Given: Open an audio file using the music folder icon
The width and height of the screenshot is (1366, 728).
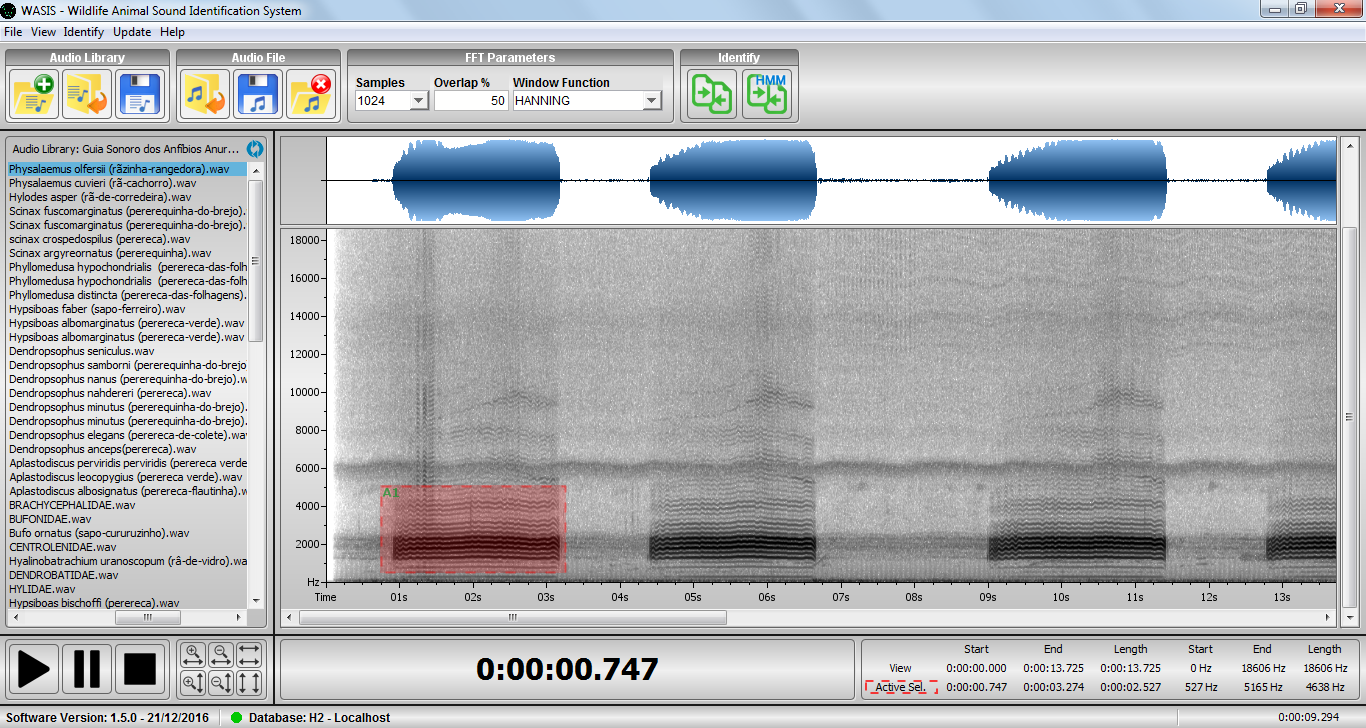Looking at the screenshot, I should pos(205,95).
